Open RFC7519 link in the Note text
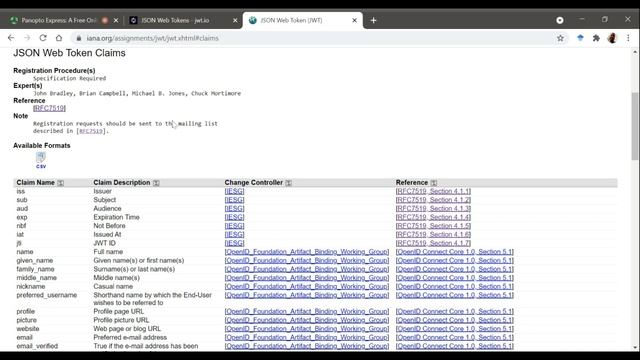 (x=91, y=131)
